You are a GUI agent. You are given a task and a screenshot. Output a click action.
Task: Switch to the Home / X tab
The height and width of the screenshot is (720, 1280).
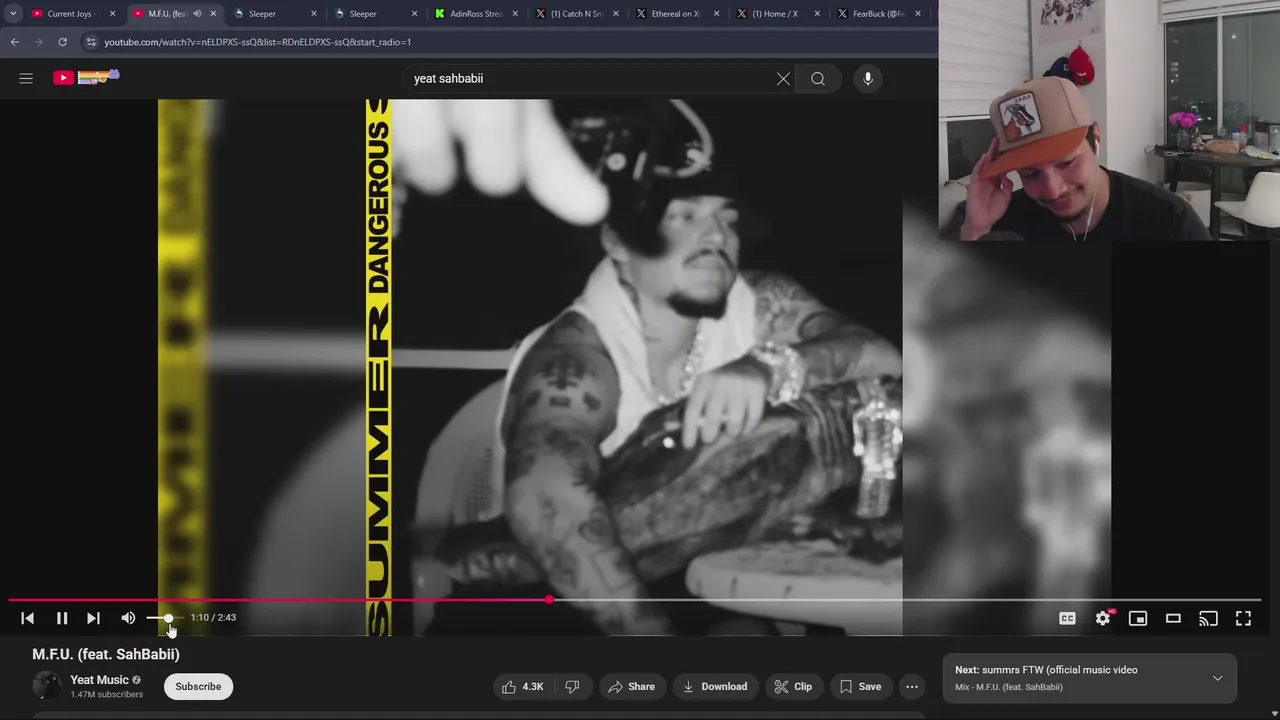coord(775,14)
